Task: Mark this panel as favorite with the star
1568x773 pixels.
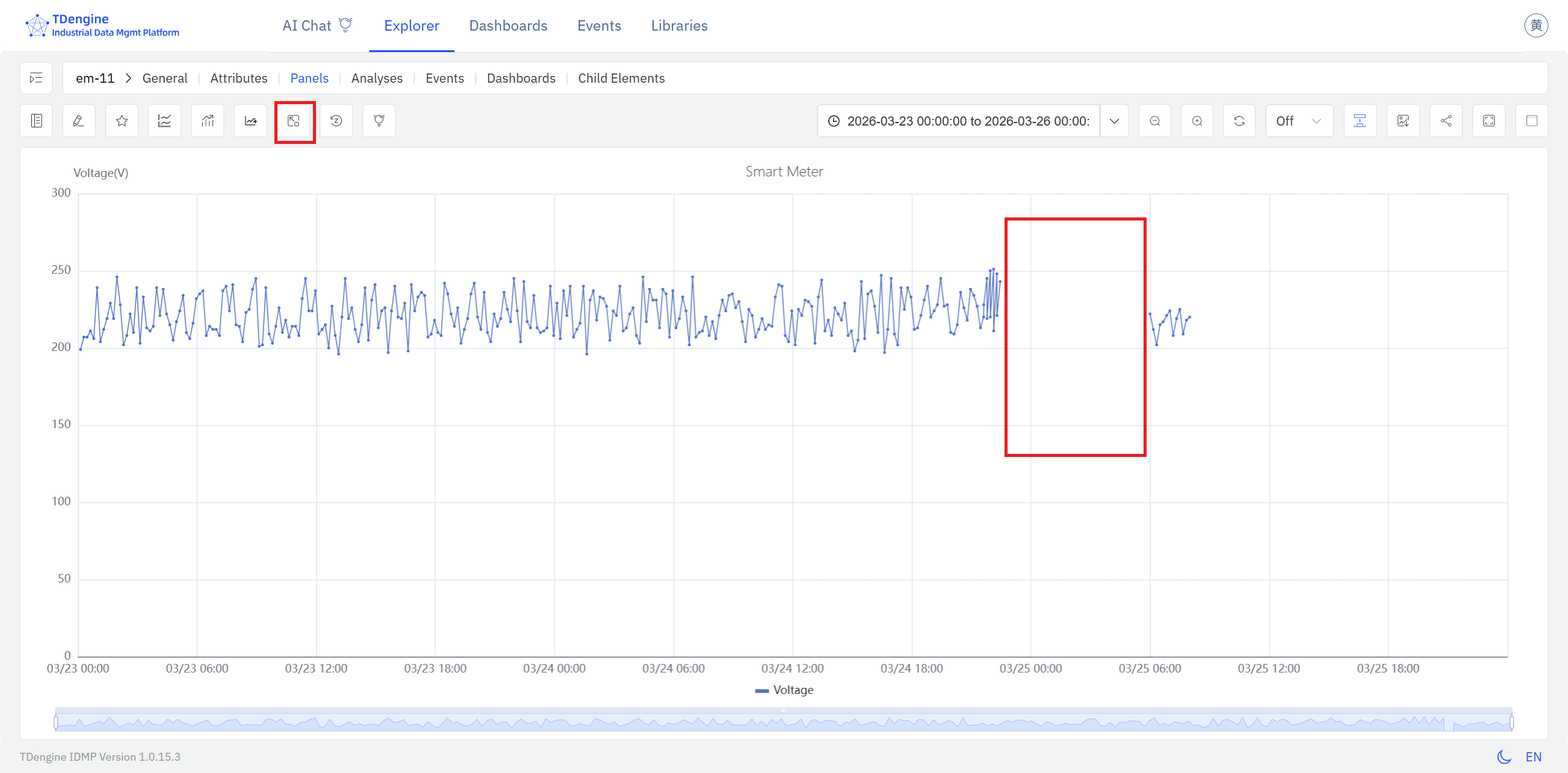Action: click(121, 121)
